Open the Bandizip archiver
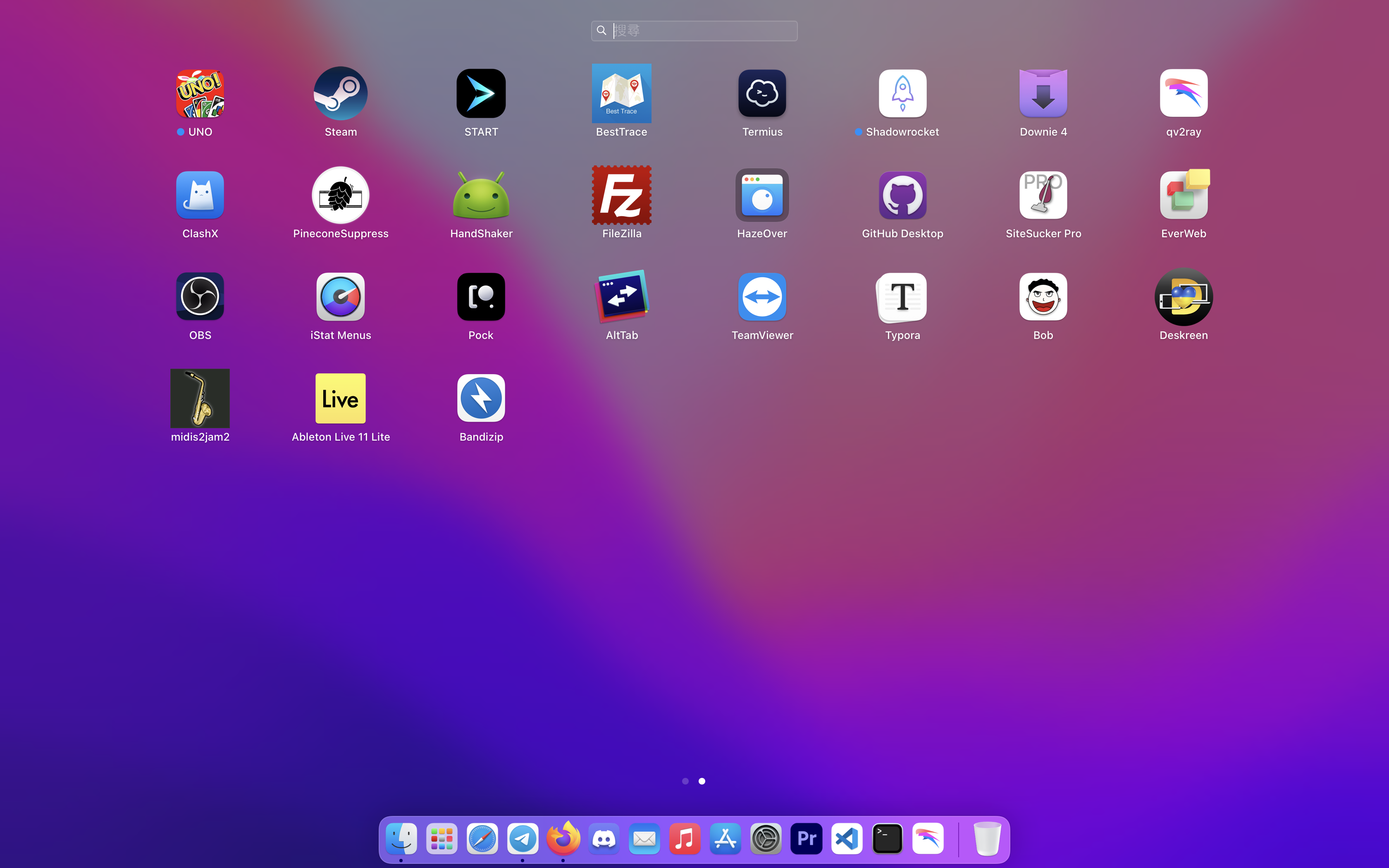 481,398
